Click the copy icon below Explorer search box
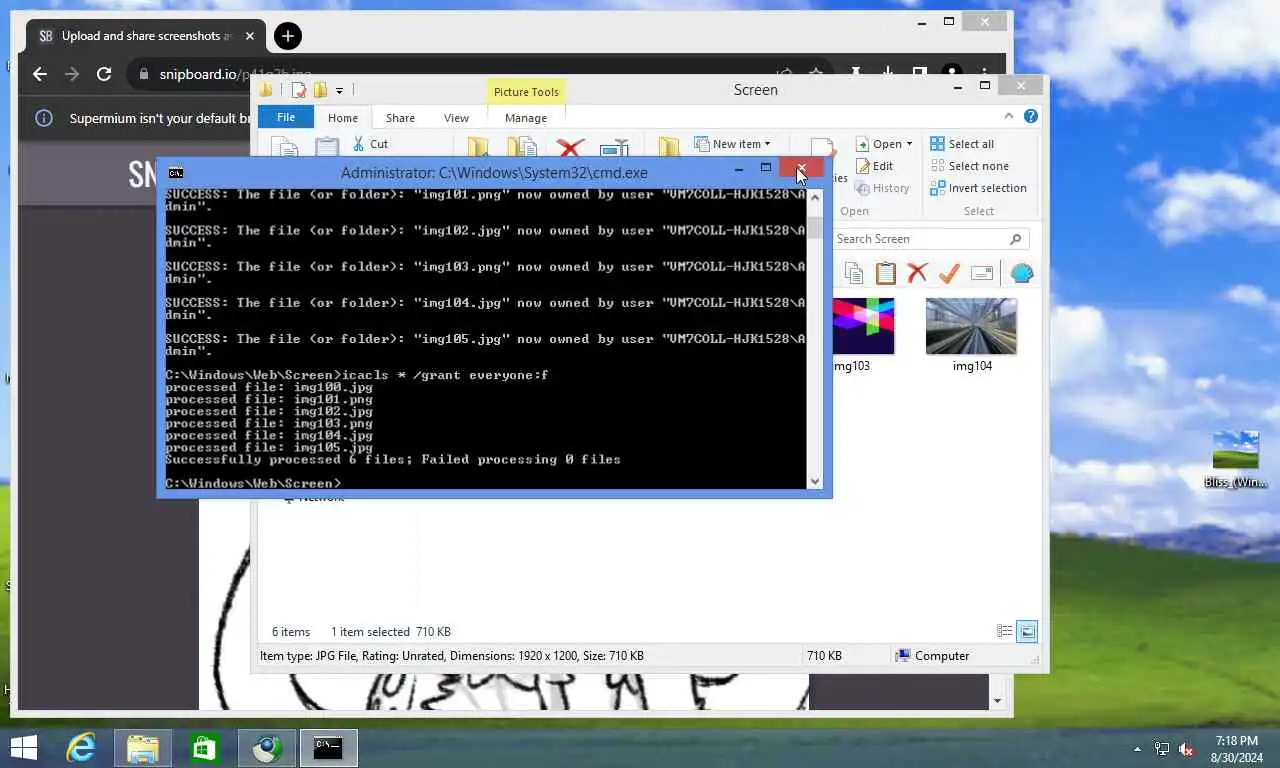 tap(853, 273)
